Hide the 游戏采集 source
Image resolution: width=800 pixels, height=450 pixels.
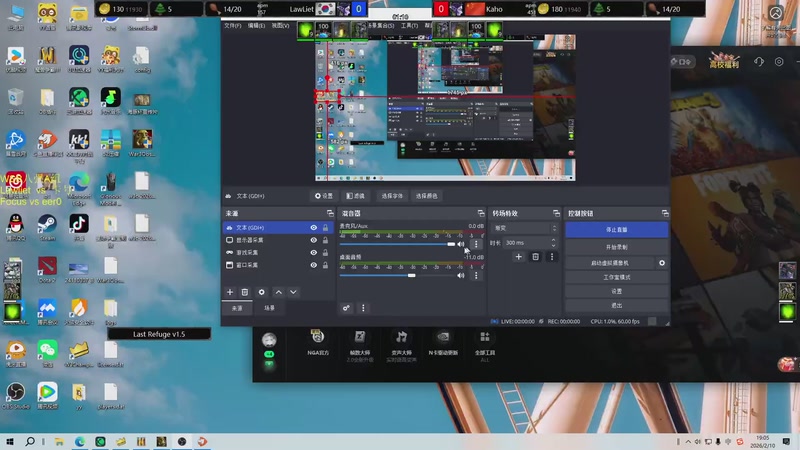[x=313, y=253]
